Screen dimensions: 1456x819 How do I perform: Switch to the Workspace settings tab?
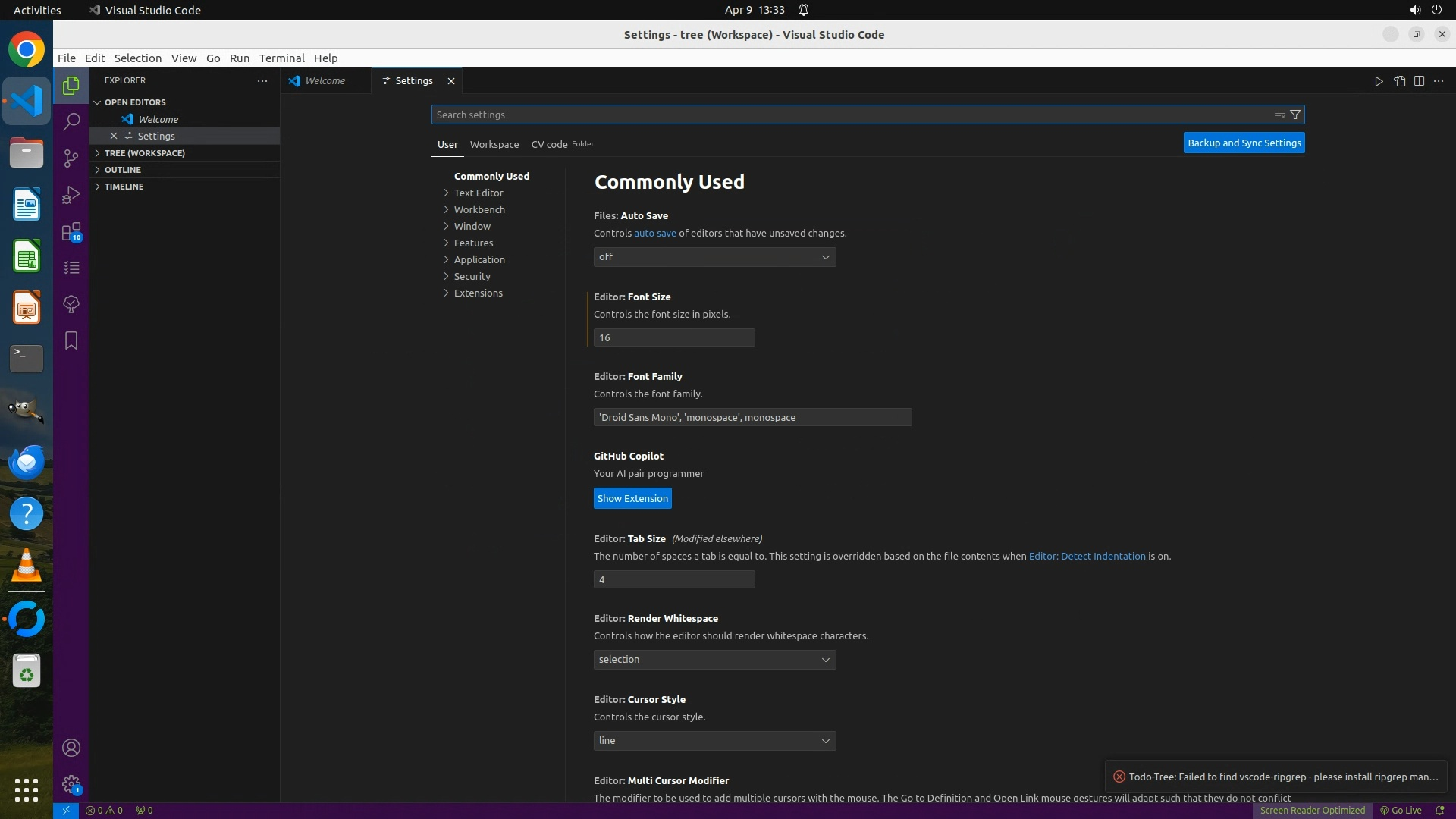pyautogui.click(x=494, y=144)
